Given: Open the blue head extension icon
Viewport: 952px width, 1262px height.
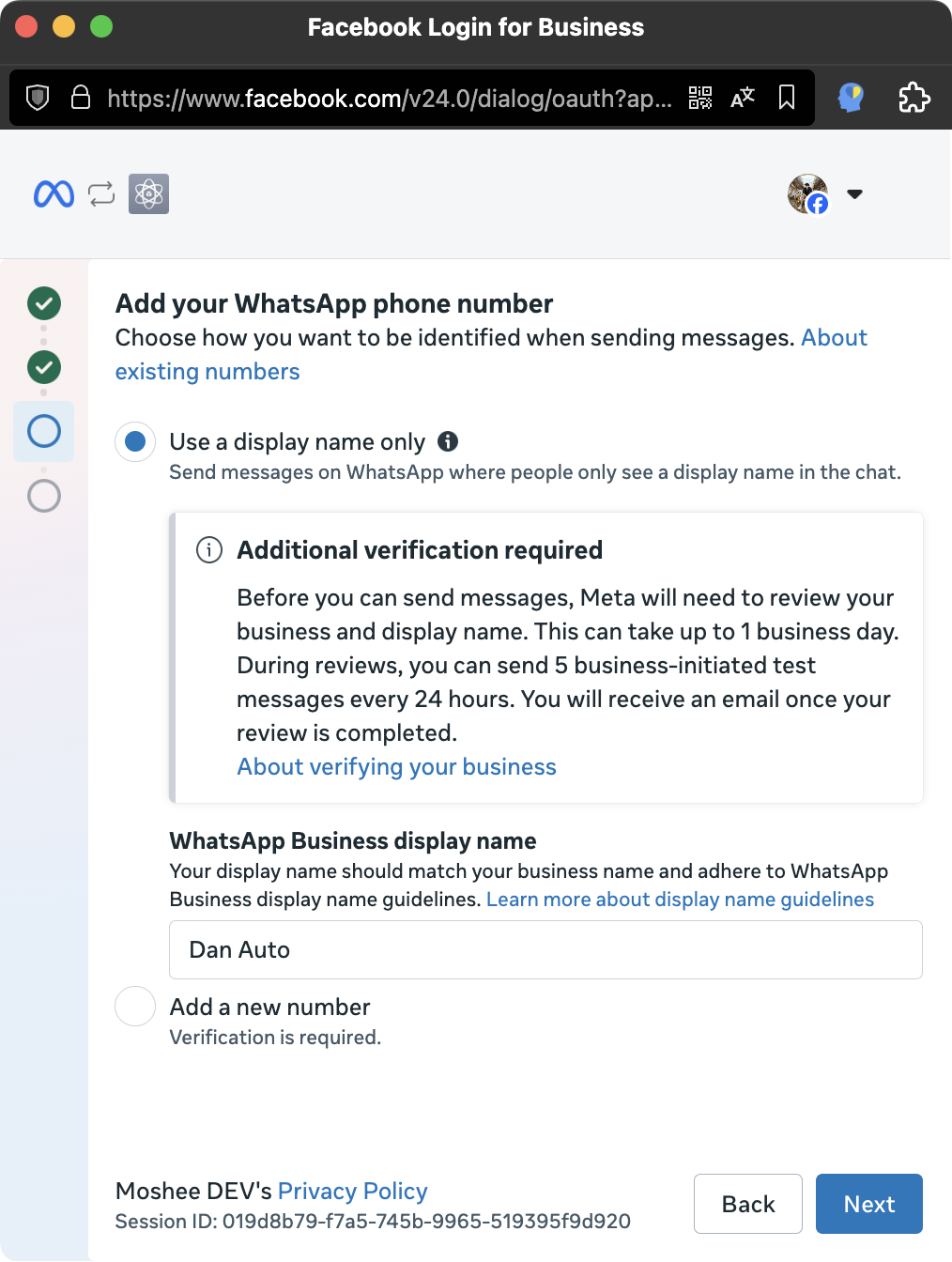Looking at the screenshot, I should point(851,98).
